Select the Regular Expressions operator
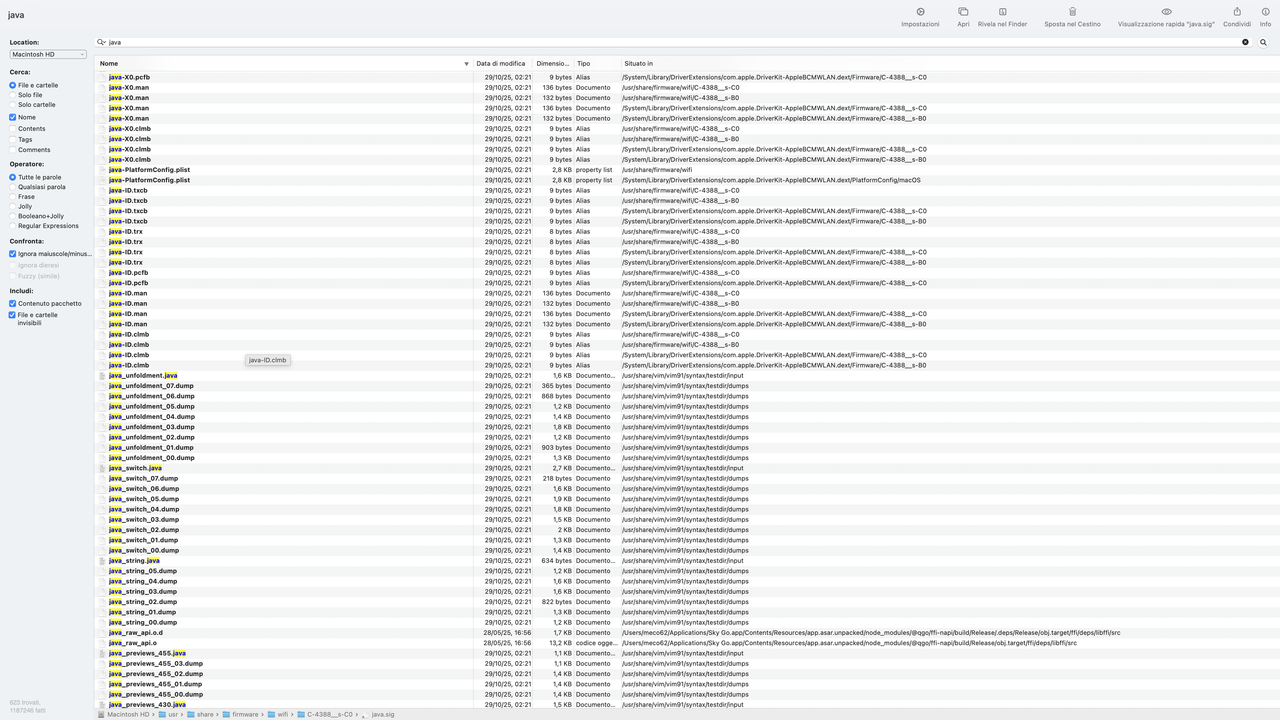Viewport: 1280px width, 720px height. [12, 226]
